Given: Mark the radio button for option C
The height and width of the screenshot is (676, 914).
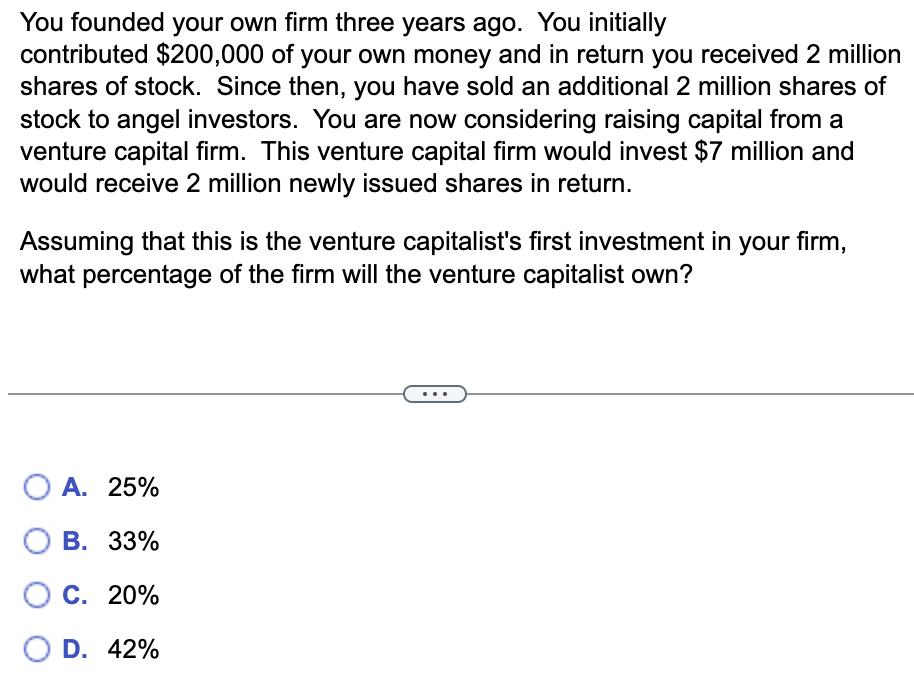Looking at the screenshot, I should click(37, 595).
